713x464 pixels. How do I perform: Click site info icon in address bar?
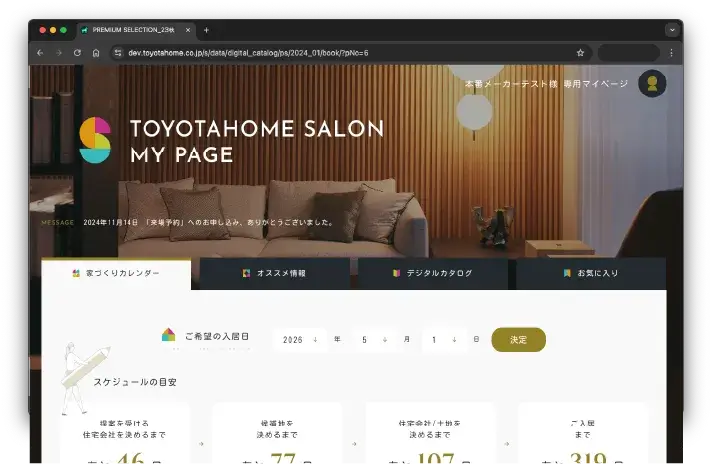click(117, 52)
